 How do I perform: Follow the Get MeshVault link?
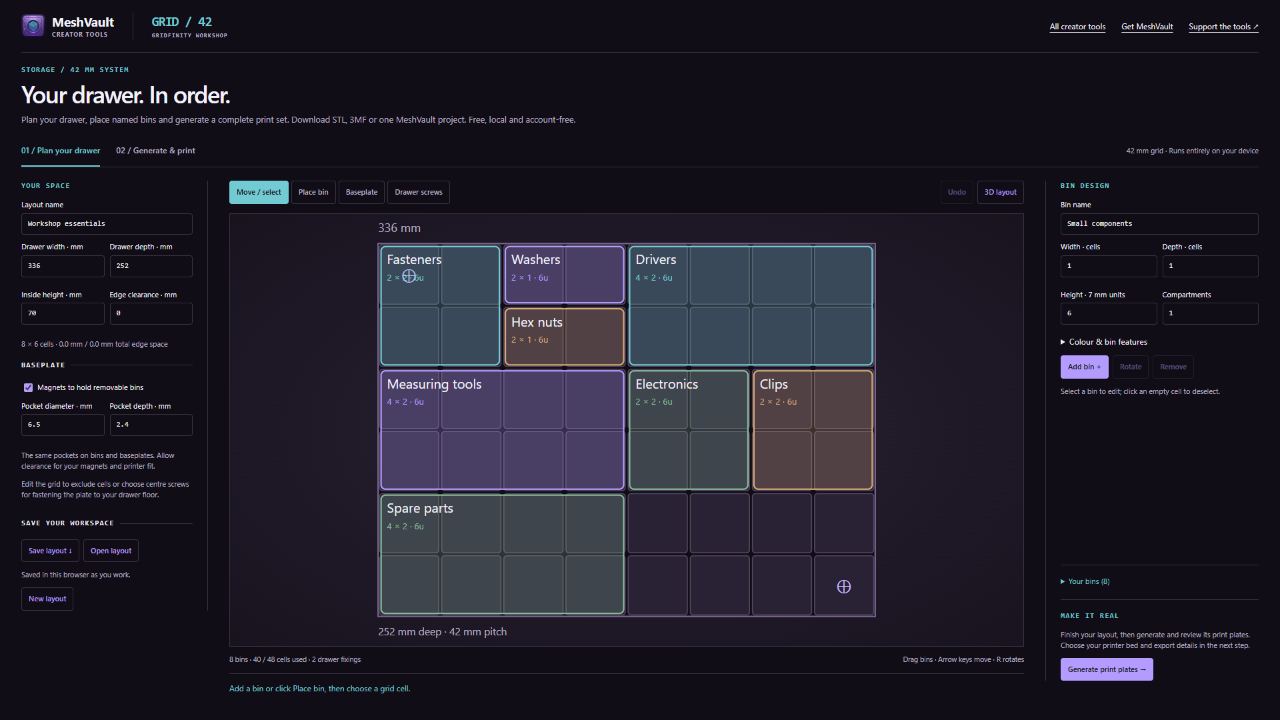click(x=1147, y=27)
